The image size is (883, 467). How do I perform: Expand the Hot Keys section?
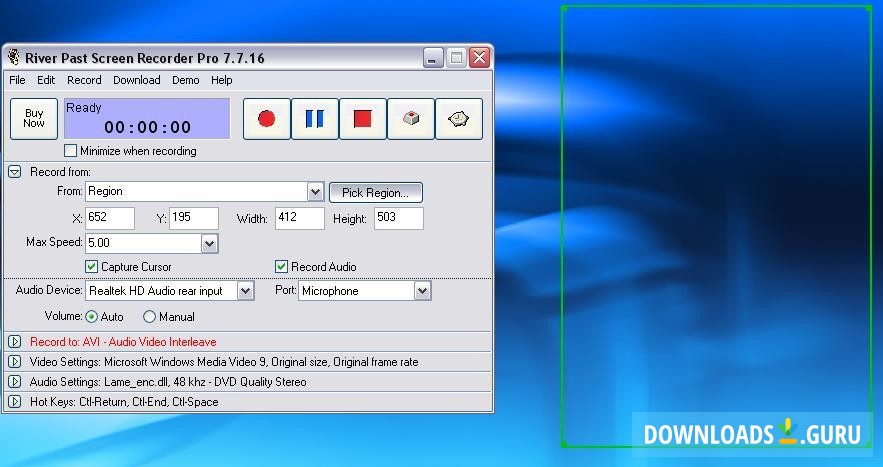(x=15, y=402)
